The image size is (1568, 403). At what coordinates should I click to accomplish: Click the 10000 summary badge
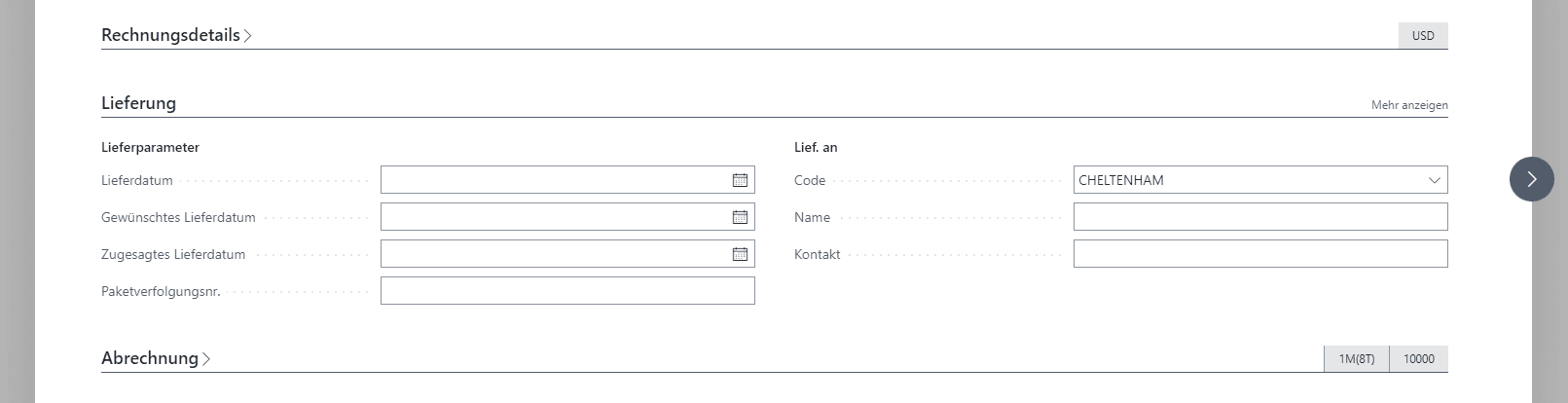pyautogui.click(x=1418, y=359)
